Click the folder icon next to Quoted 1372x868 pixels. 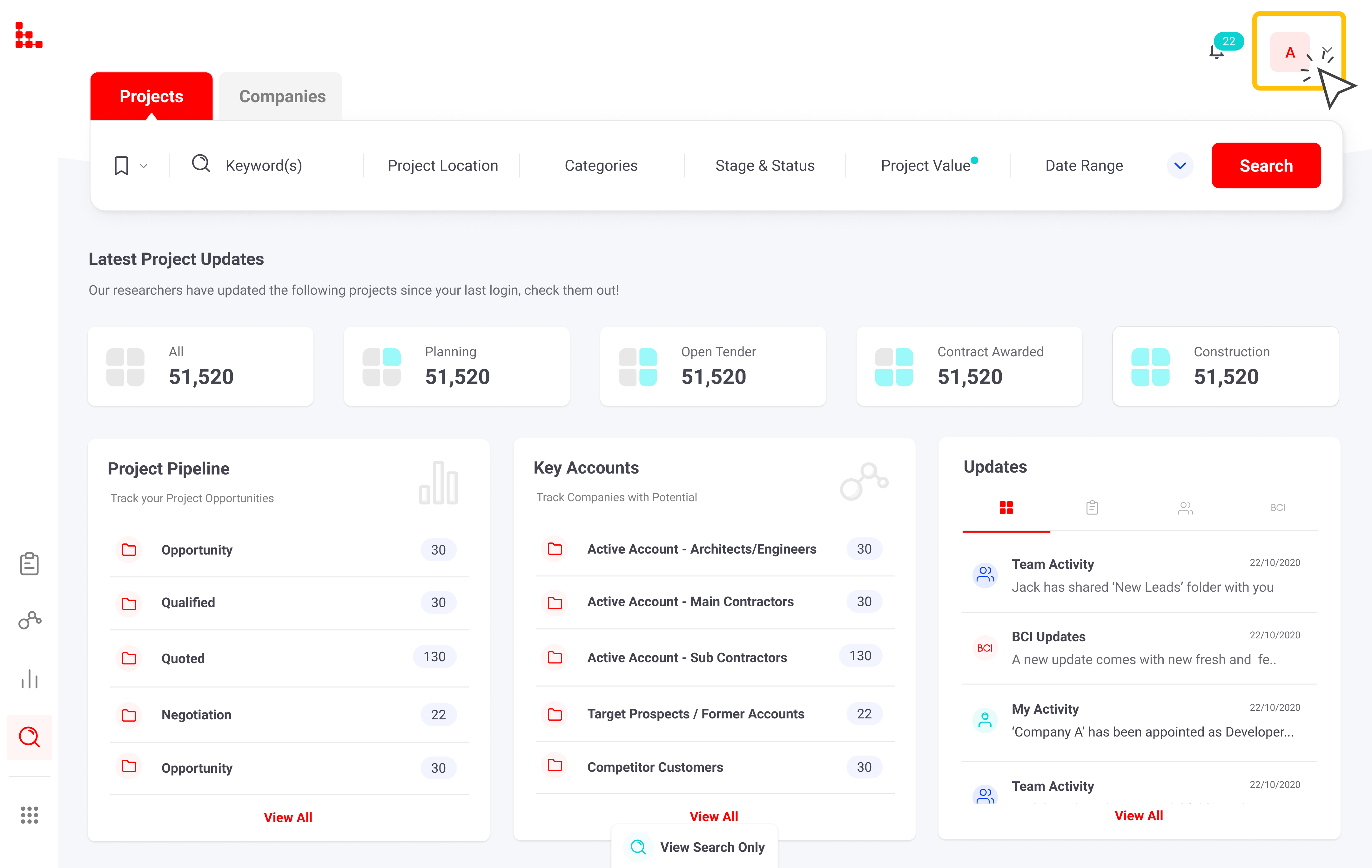click(x=129, y=658)
